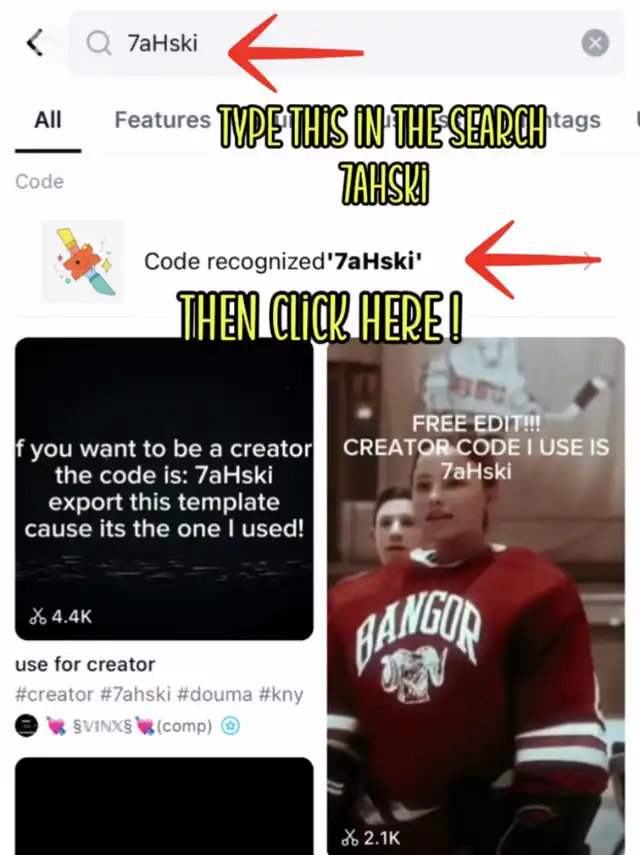640x855 pixels.
Task: Open the 'use for creator' template title
Action: [85, 664]
